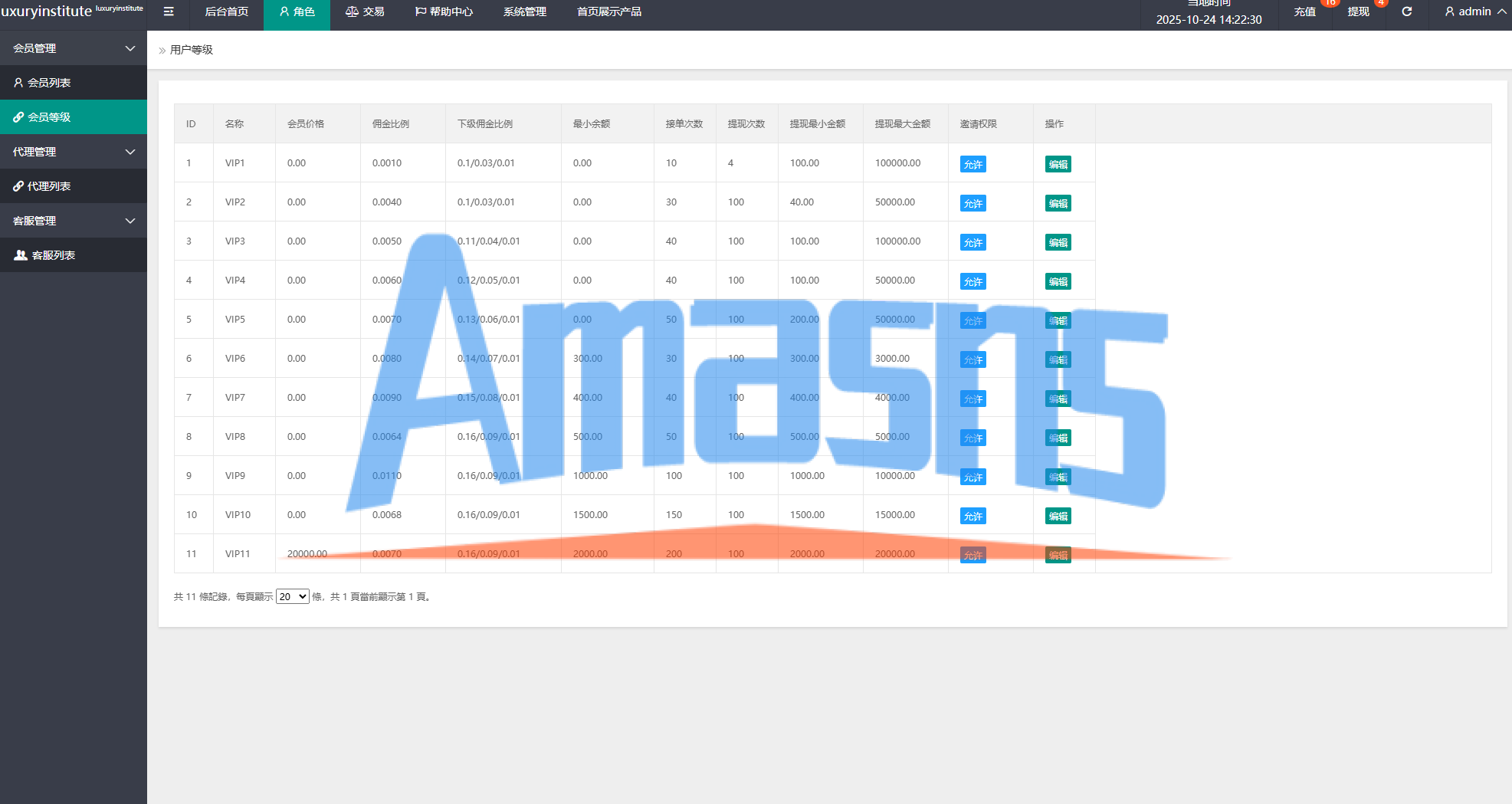Image resolution: width=1512 pixels, height=804 pixels.
Task: Toggle the 允许 invite permission for VIP3
Action: pos(972,242)
